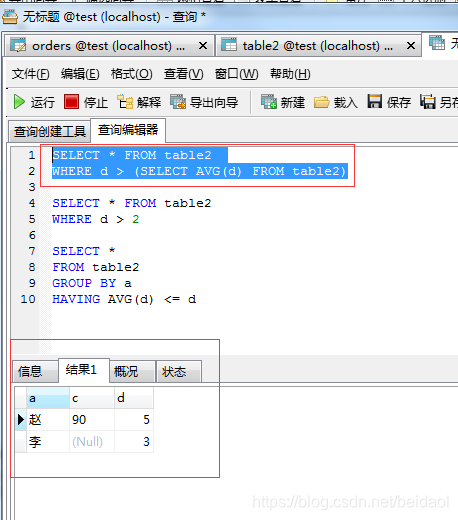Click editor line 8 'FROM table2'

(x=96, y=267)
